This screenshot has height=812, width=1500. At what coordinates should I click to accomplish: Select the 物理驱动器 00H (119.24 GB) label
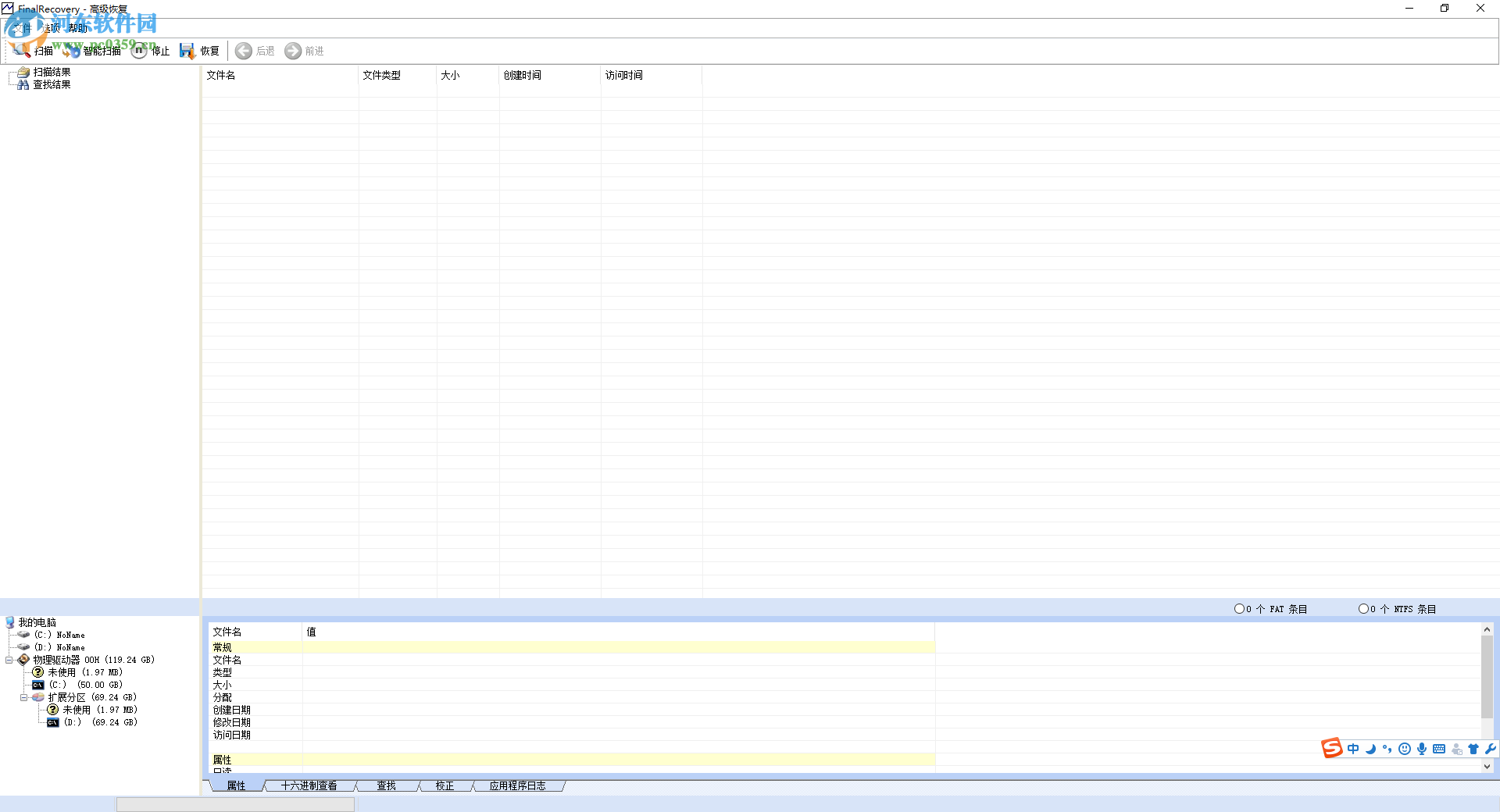94,660
